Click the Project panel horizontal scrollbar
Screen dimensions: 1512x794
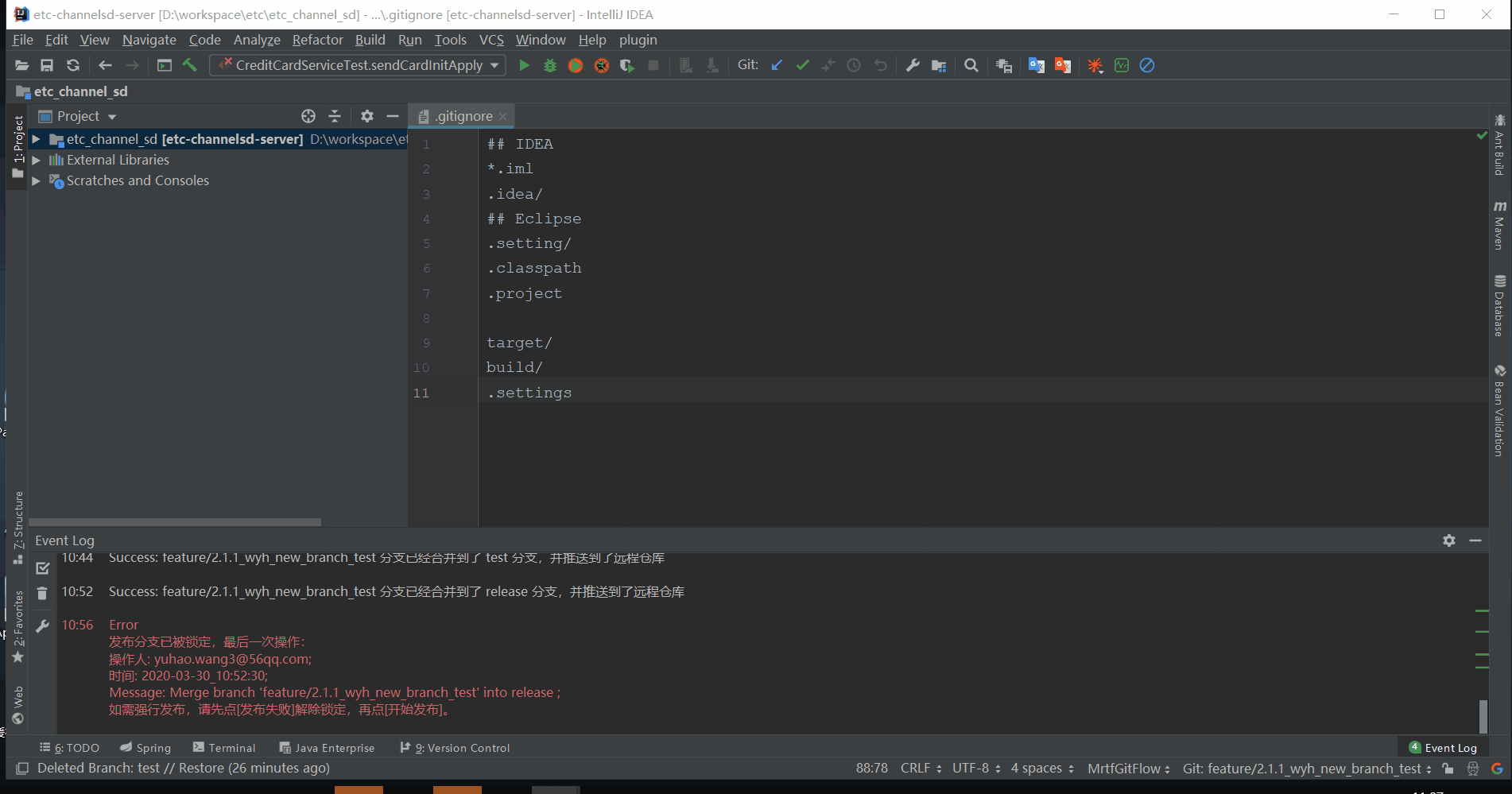[175, 522]
